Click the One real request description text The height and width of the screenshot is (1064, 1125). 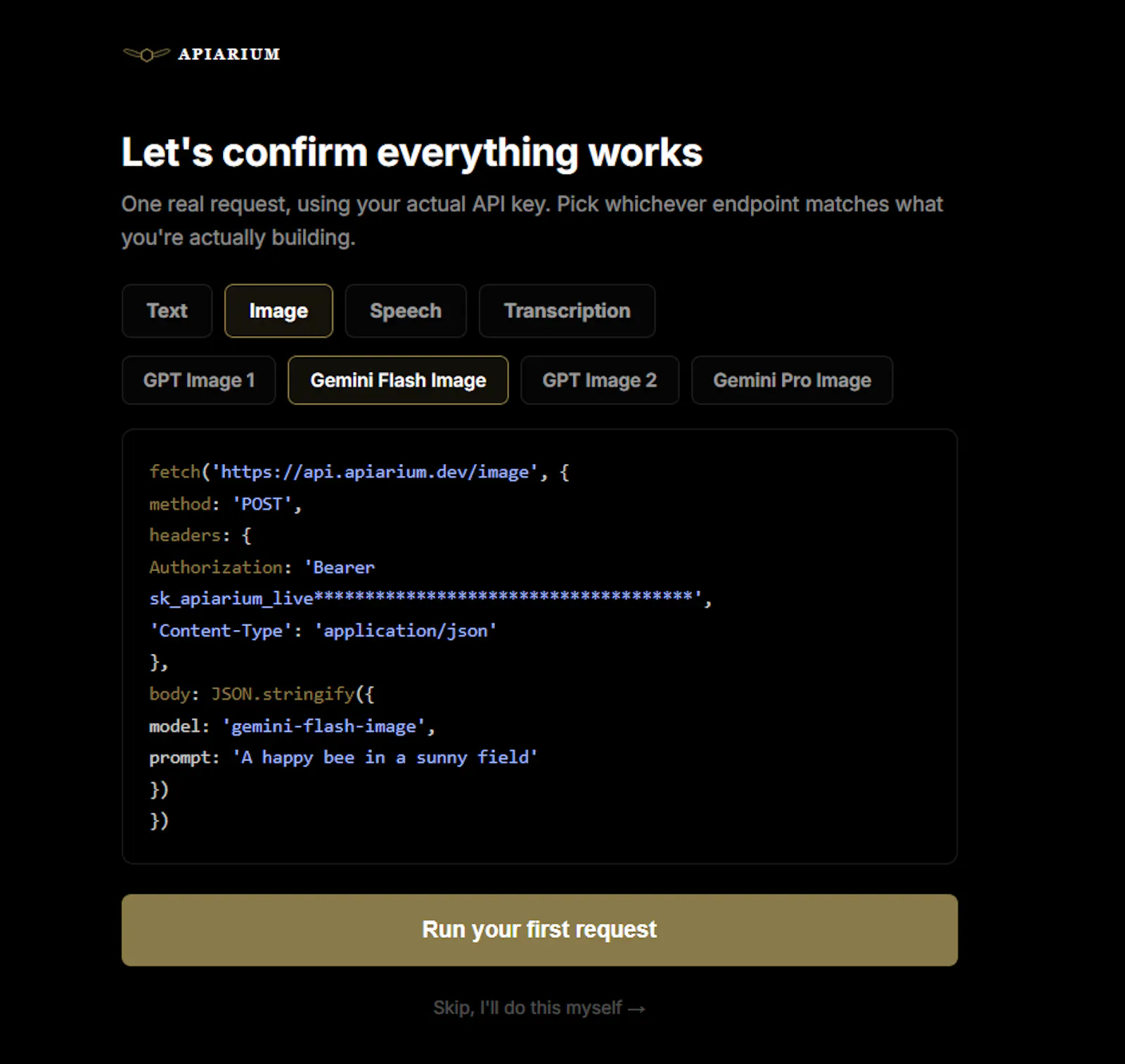[532, 221]
